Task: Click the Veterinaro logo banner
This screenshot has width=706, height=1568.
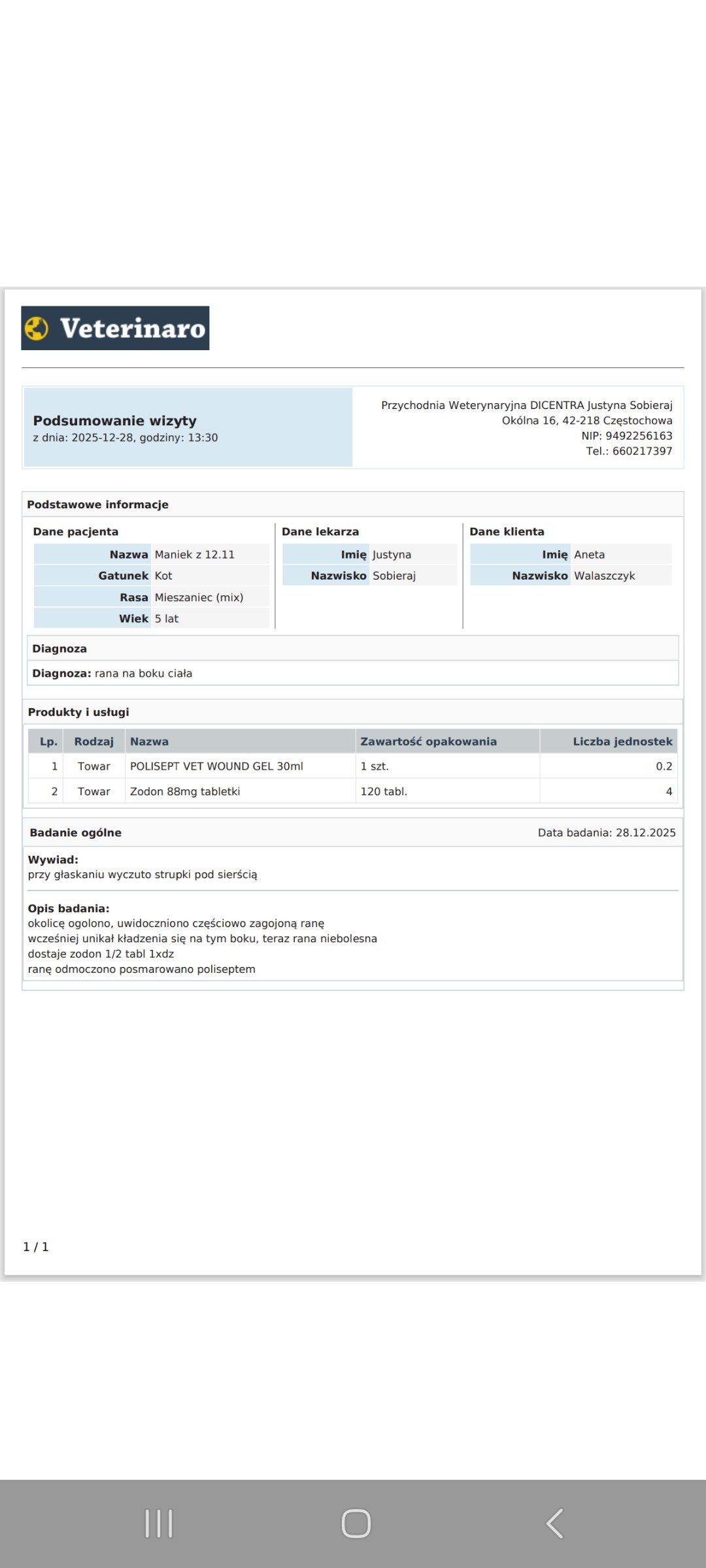Action: pos(115,328)
